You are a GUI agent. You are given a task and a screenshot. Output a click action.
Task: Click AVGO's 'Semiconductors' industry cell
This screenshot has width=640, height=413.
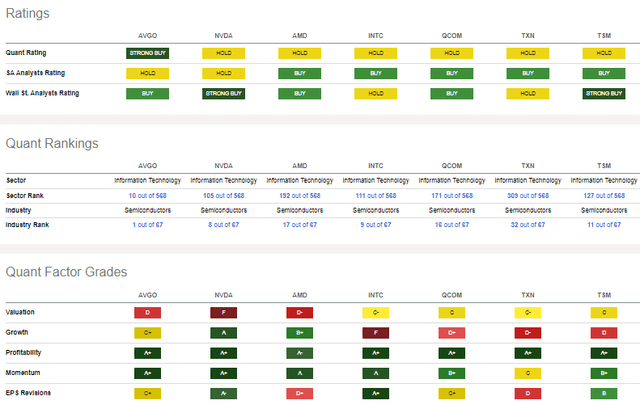[x=147, y=210]
